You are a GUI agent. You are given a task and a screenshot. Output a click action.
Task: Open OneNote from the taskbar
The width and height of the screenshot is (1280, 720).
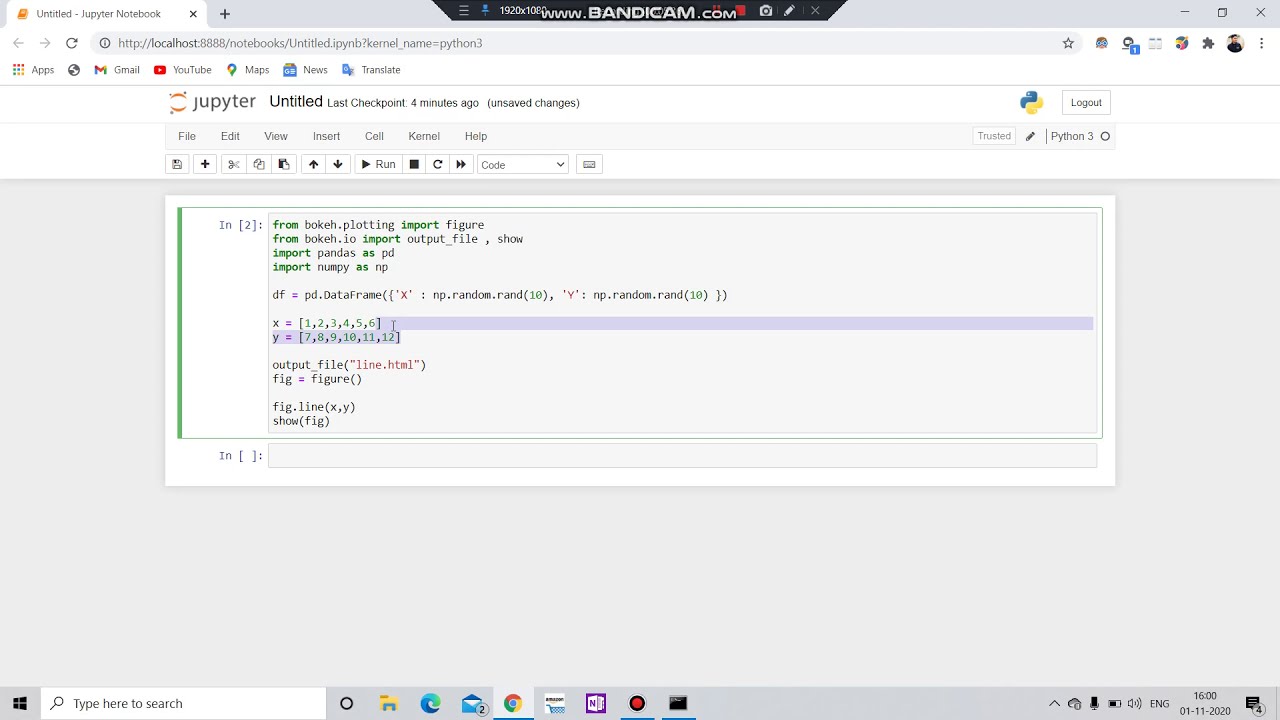point(596,703)
